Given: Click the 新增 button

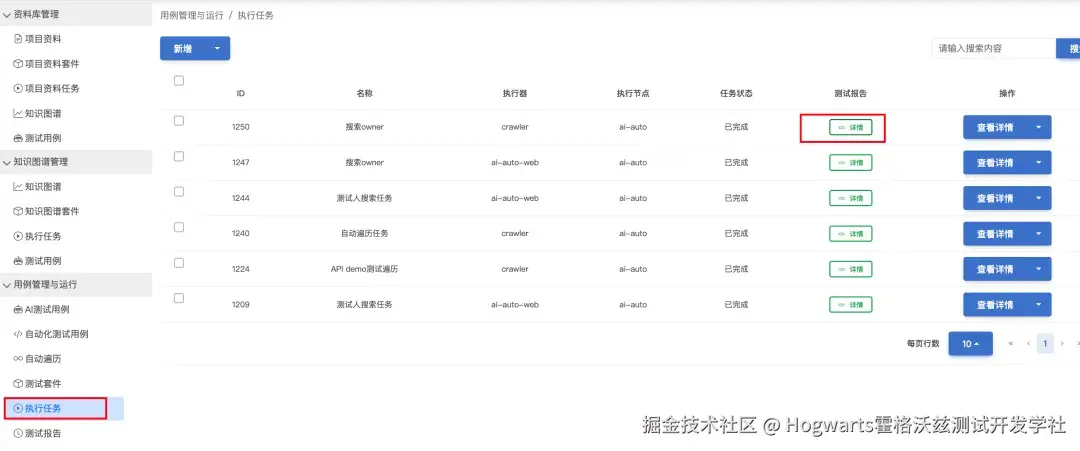Looking at the screenshot, I should [x=183, y=48].
